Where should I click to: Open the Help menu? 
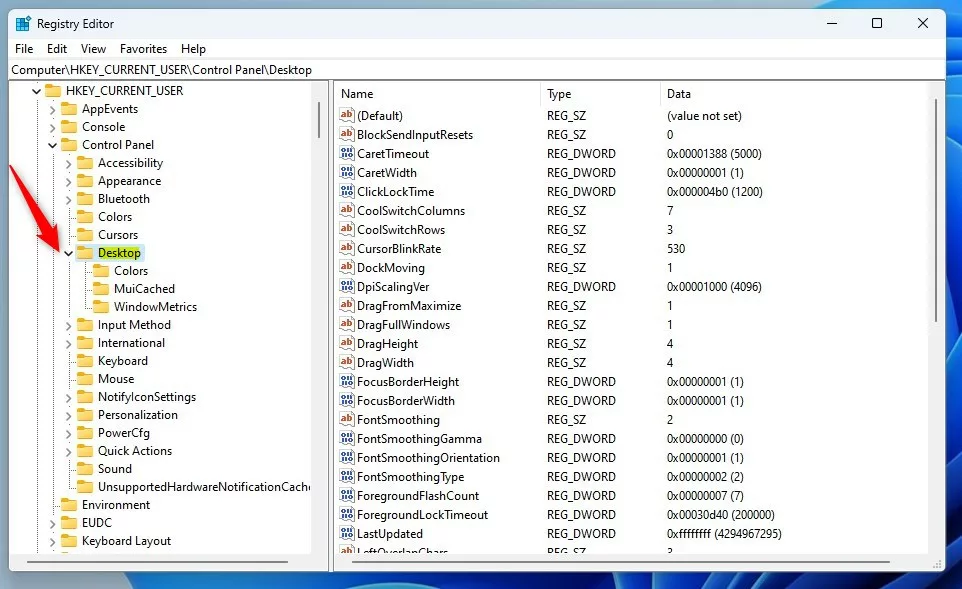pos(193,48)
